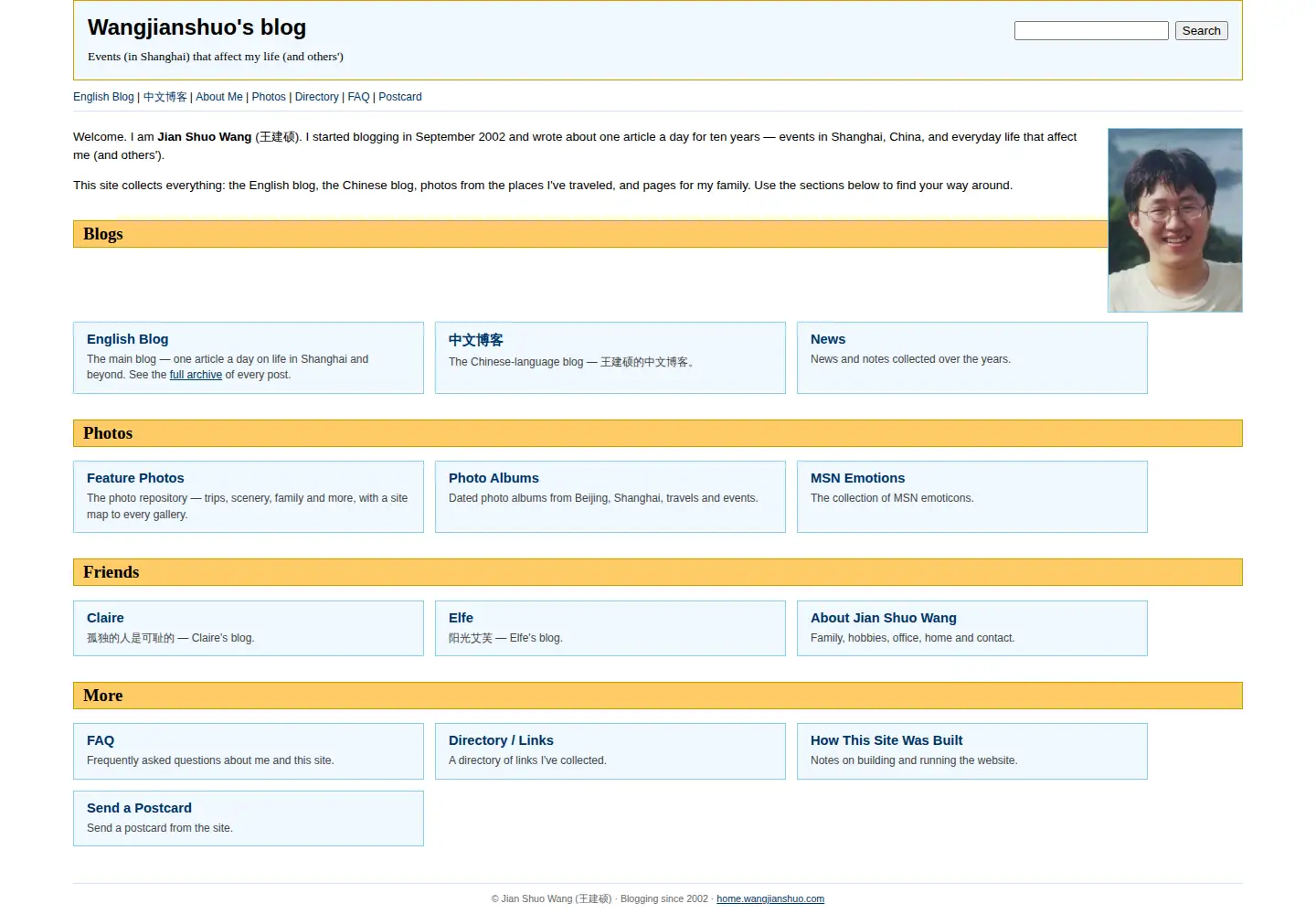Follow the home.wangjianshuo.com footer link
The image size is (1316, 914).
[770, 898]
